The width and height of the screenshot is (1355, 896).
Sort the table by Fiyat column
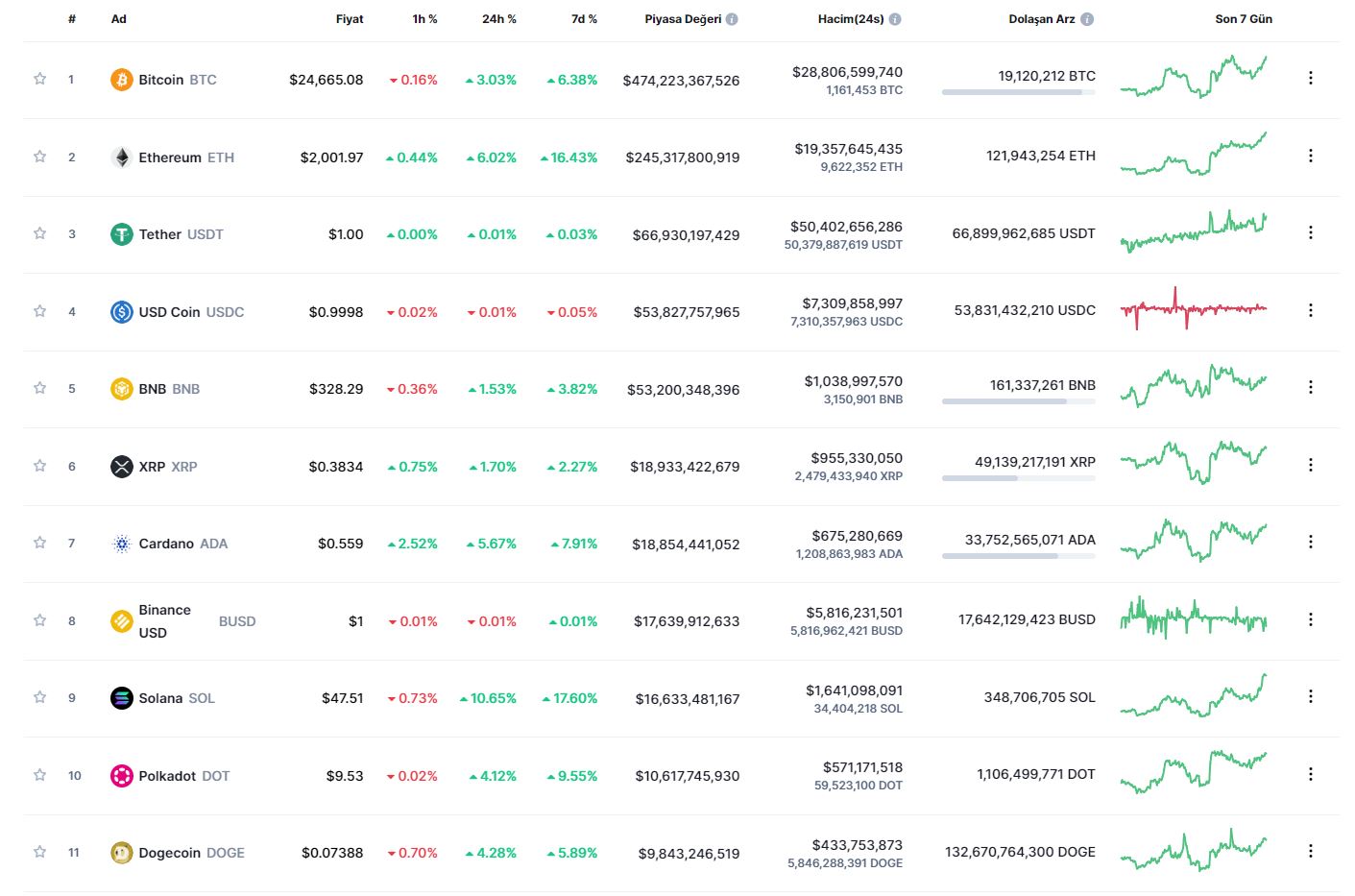[x=350, y=19]
